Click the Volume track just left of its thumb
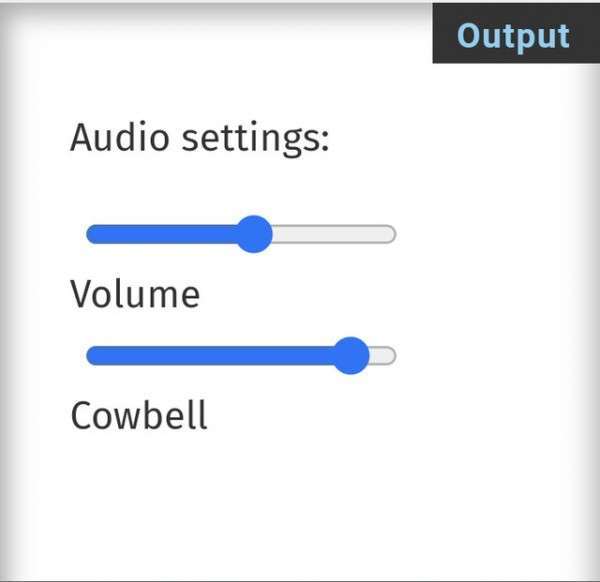Image resolution: width=600 pixels, height=582 pixels. [x=227, y=234]
